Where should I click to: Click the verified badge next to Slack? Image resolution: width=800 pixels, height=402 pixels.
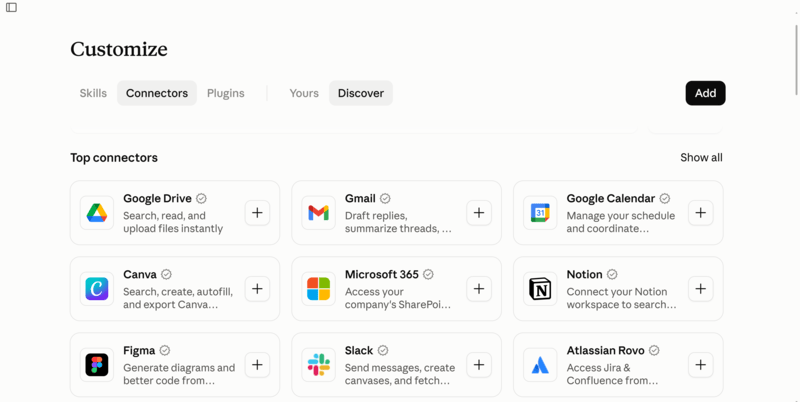point(383,350)
